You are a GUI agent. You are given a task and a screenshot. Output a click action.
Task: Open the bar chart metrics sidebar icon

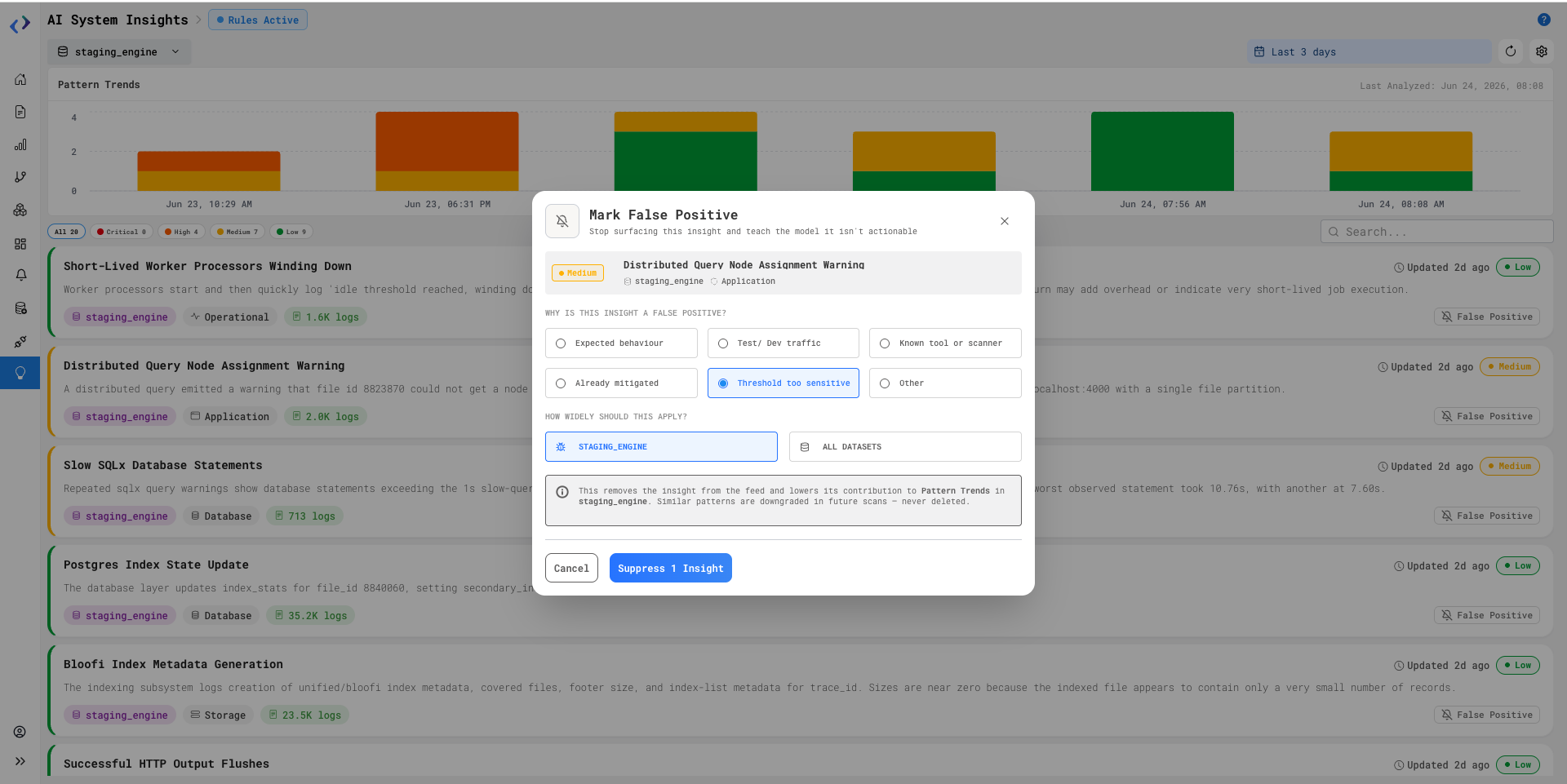[20, 144]
